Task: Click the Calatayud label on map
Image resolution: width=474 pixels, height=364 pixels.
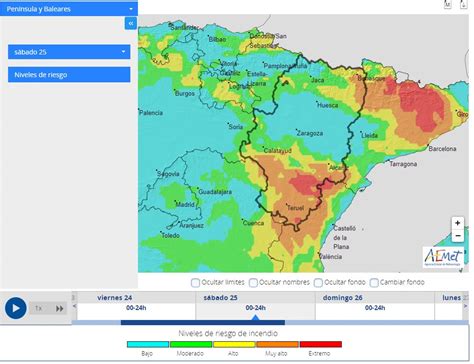Action: (x=278, y=151)
